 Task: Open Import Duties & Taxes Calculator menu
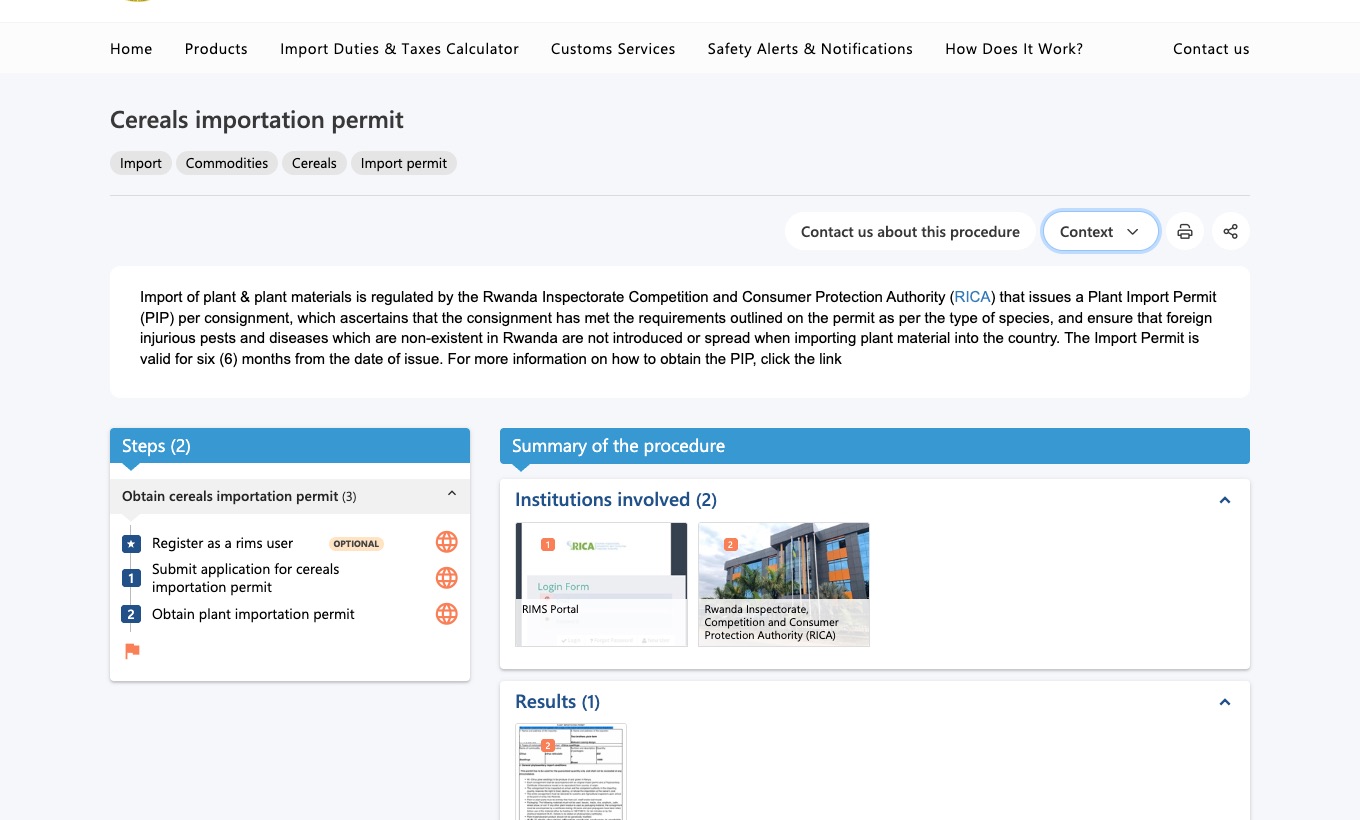click(x=399, y=48)
